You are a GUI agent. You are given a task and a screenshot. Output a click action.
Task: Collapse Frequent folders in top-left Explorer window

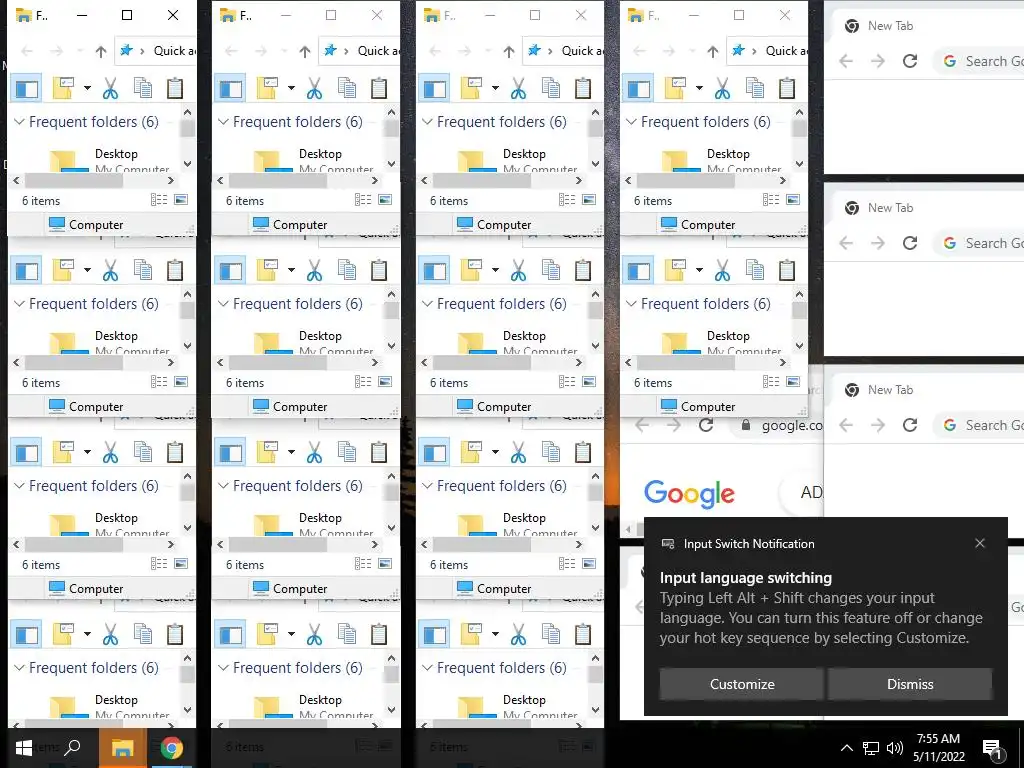(x=20, y=121)
